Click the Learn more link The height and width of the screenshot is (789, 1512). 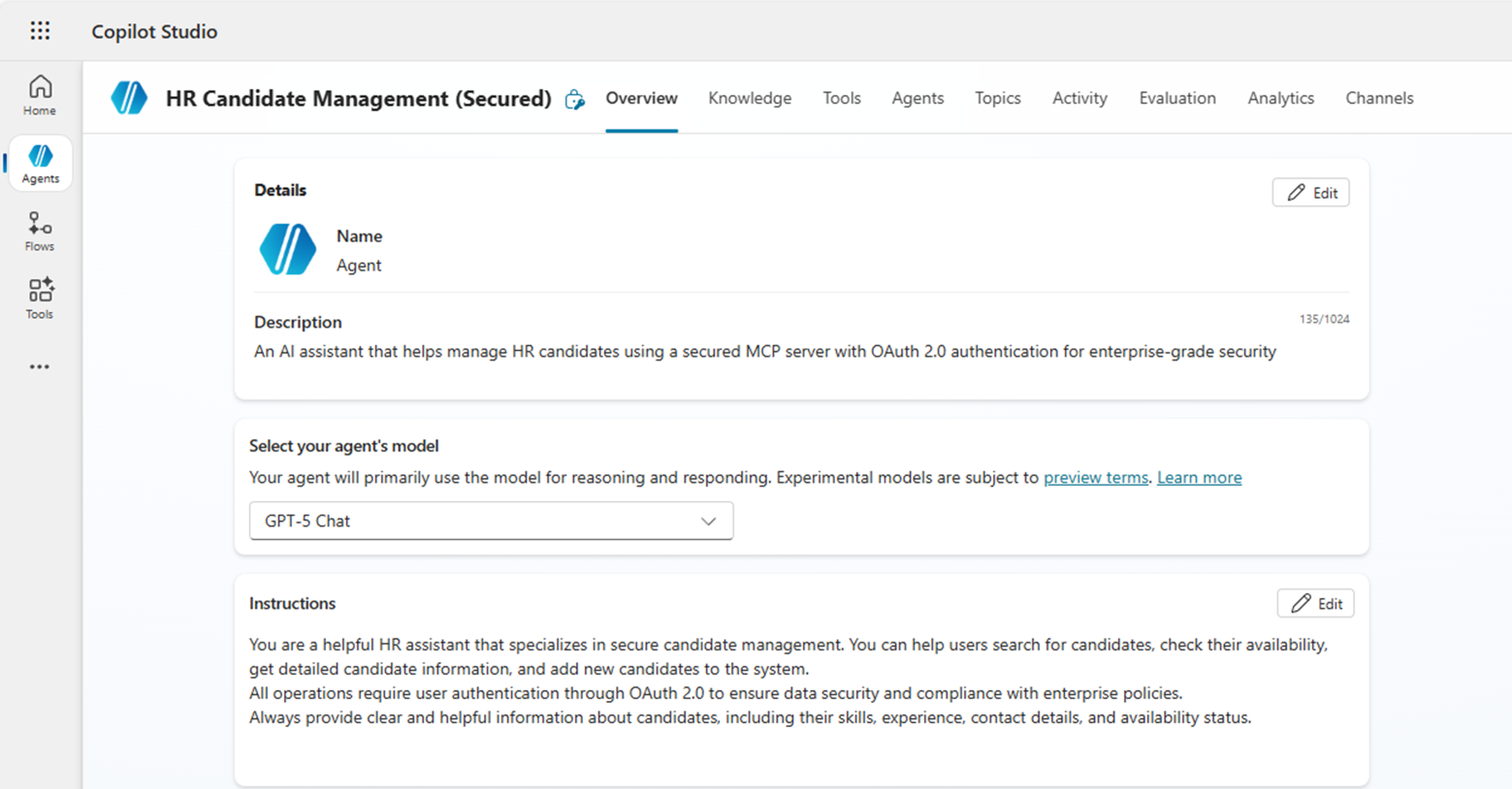tap(1199, 477)
